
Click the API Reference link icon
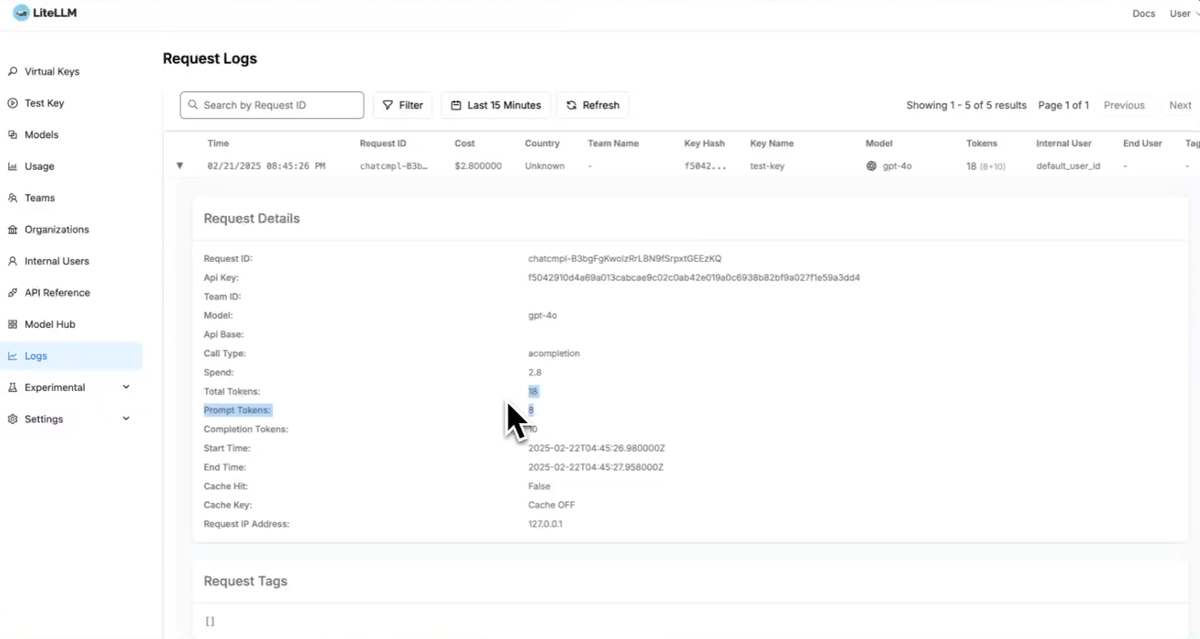(13, 293)
